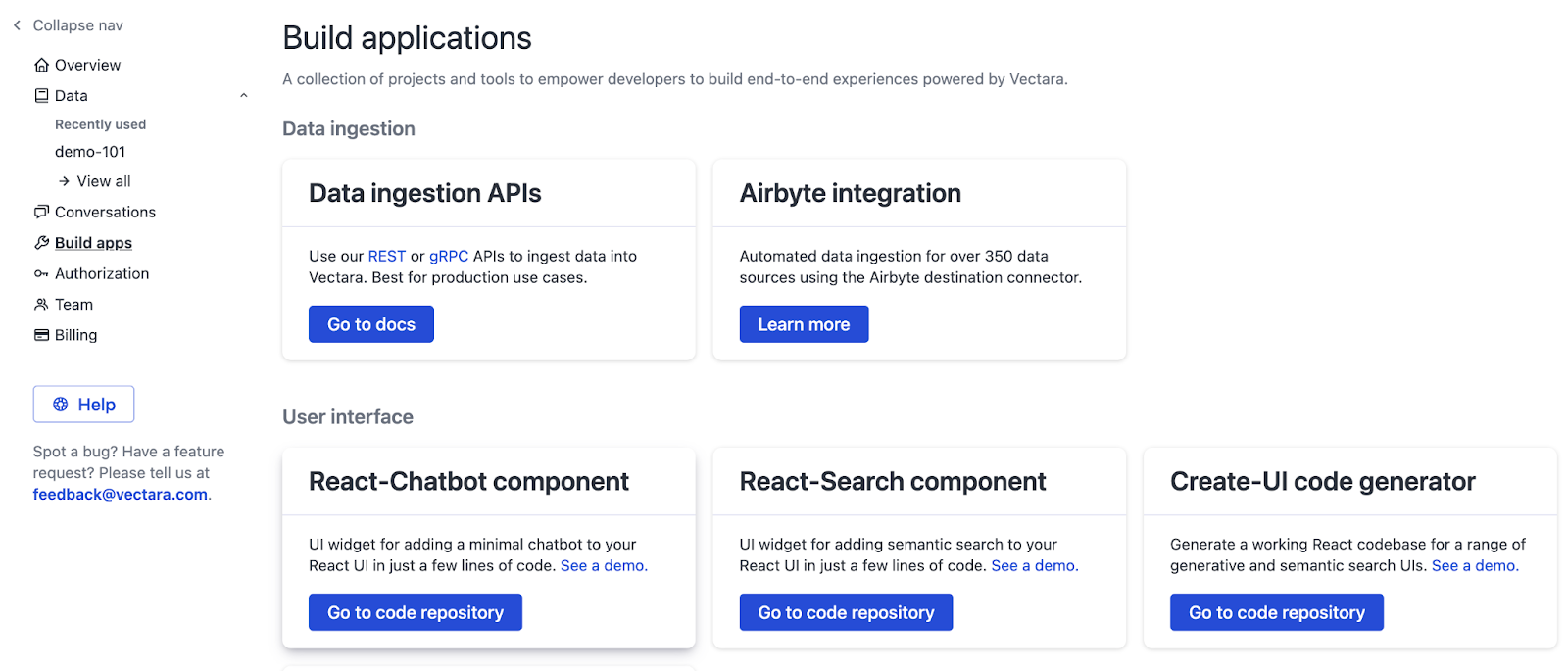
Task: Open the gRPC API link
Action: [x=449, y=256]
